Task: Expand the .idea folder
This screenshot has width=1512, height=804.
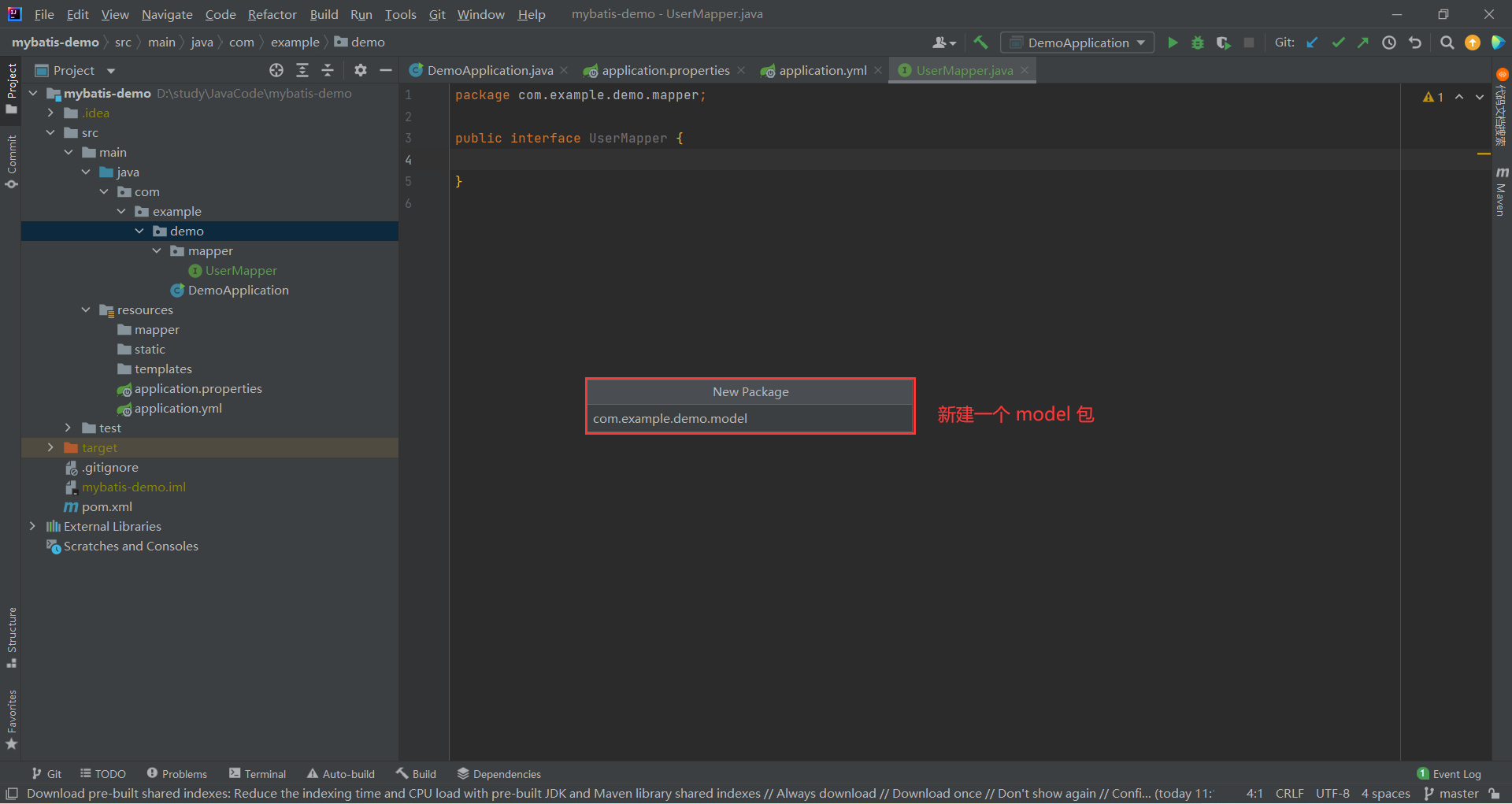Action: point(50,113)
